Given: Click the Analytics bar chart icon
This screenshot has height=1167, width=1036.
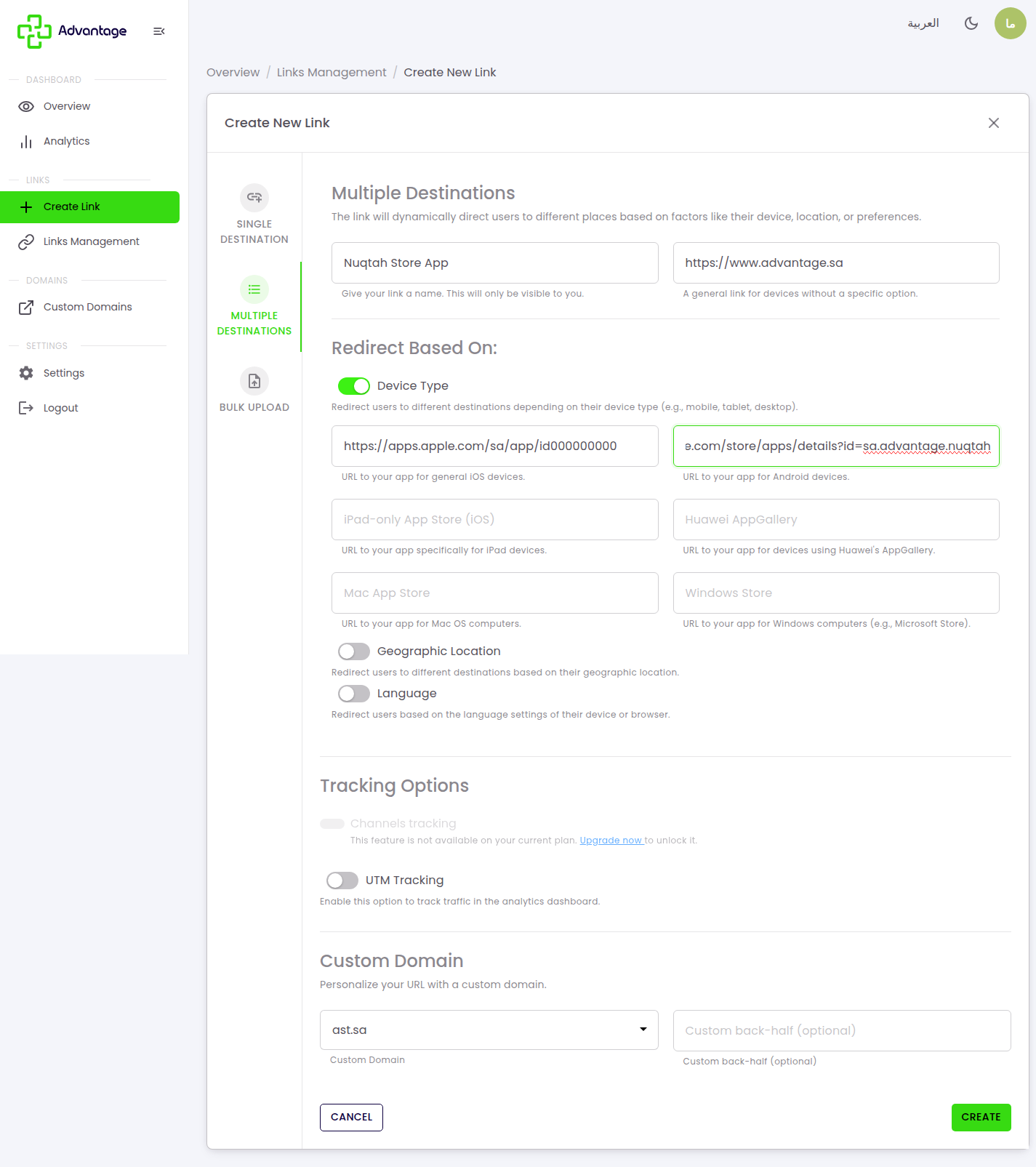Looking at the screenshot, I should (x=26, y=142).
